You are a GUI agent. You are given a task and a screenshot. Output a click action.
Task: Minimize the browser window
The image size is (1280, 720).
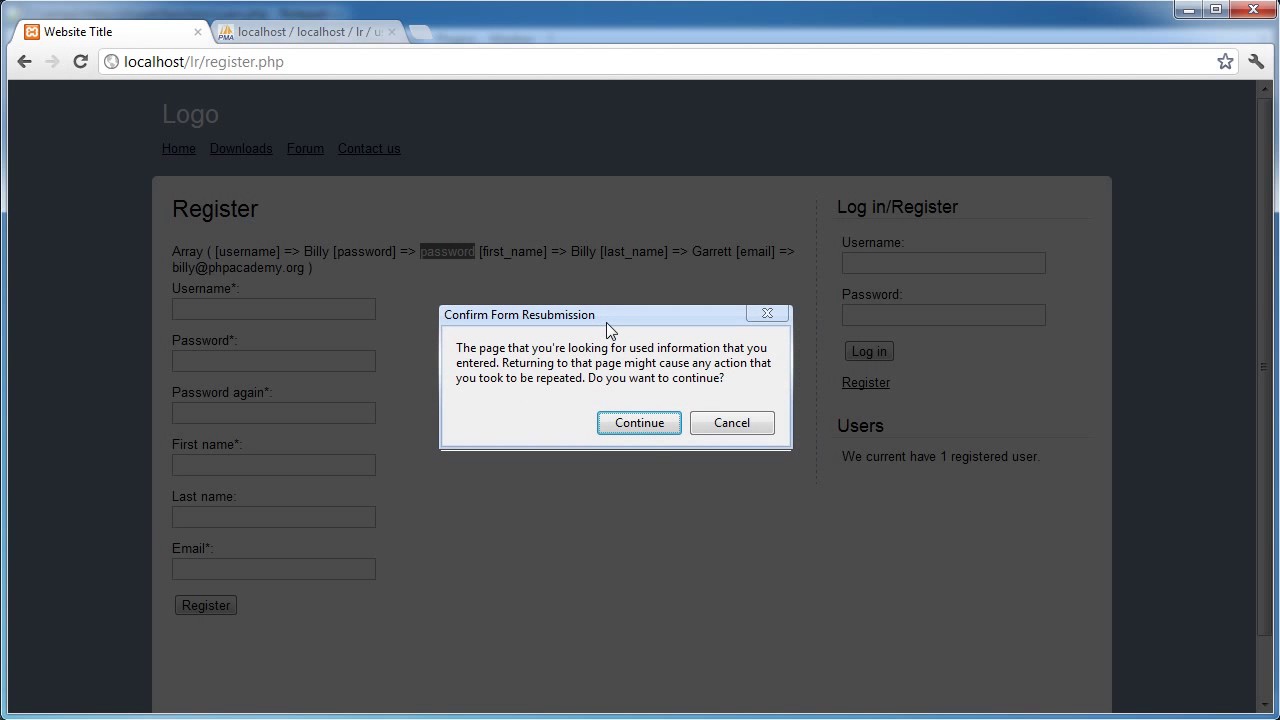pos(1189,9)
